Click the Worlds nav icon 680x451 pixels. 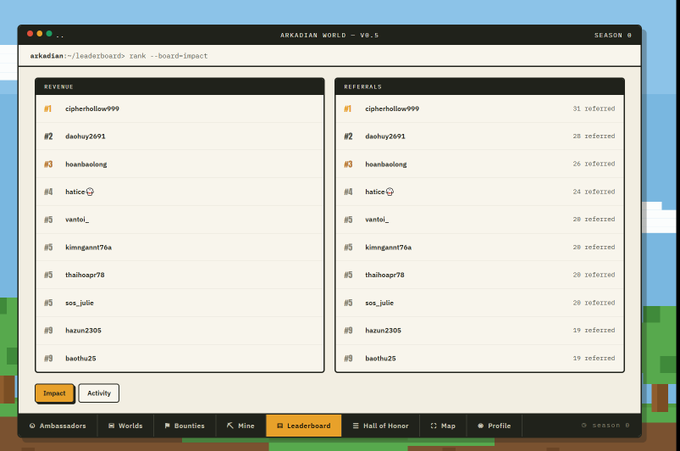[111, 426]
